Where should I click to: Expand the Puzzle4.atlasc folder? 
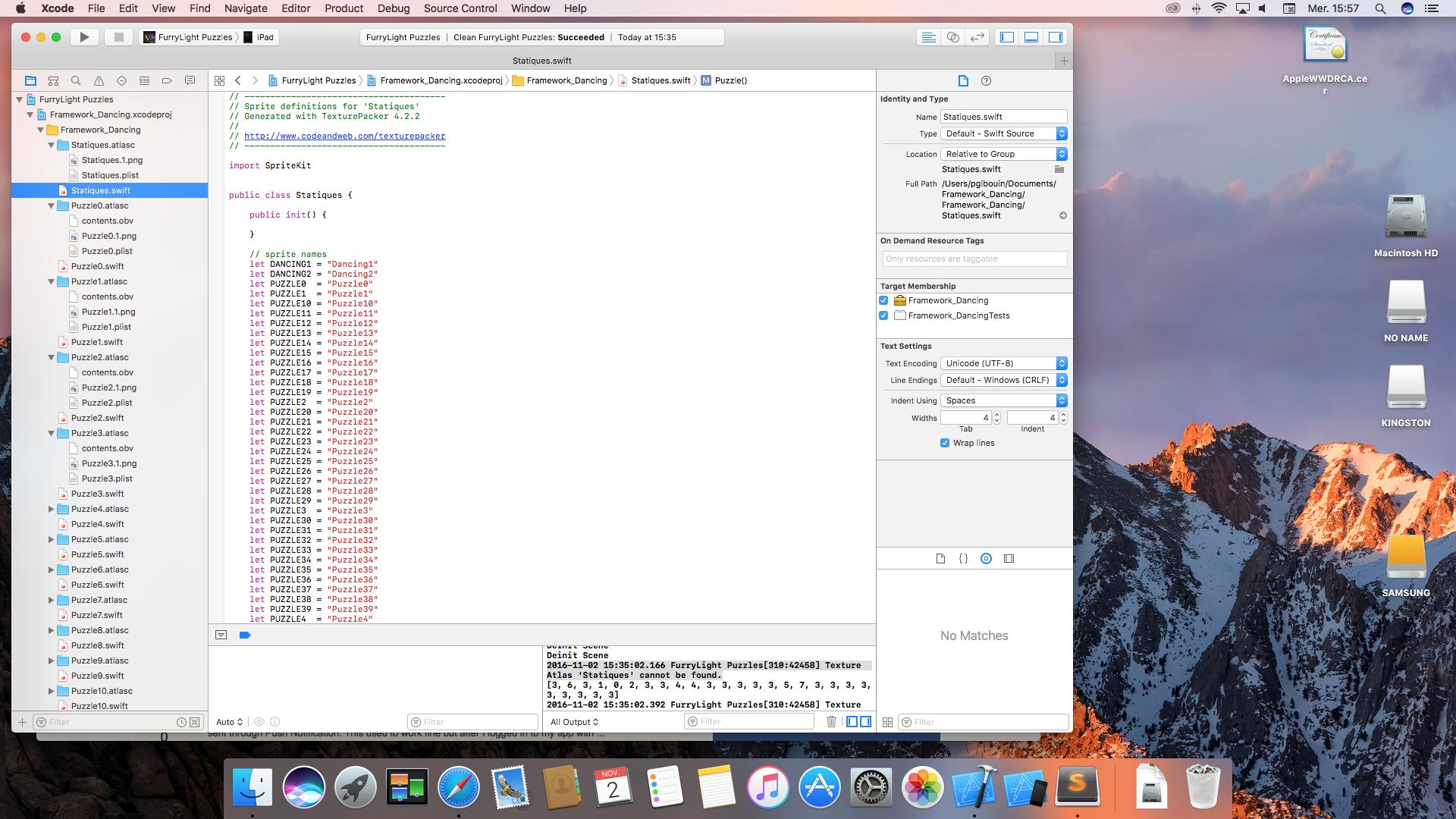[52, 509]
